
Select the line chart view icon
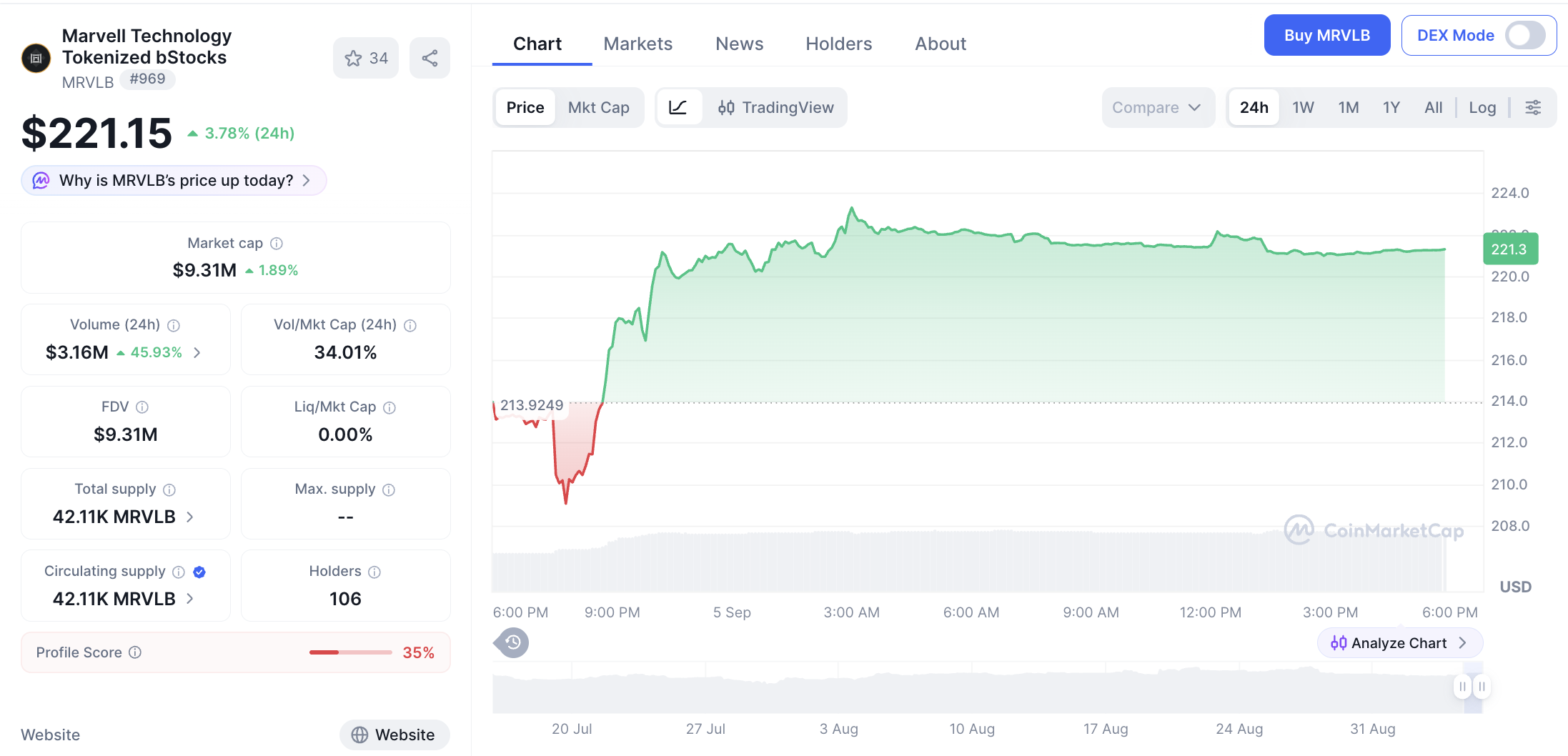678,107
